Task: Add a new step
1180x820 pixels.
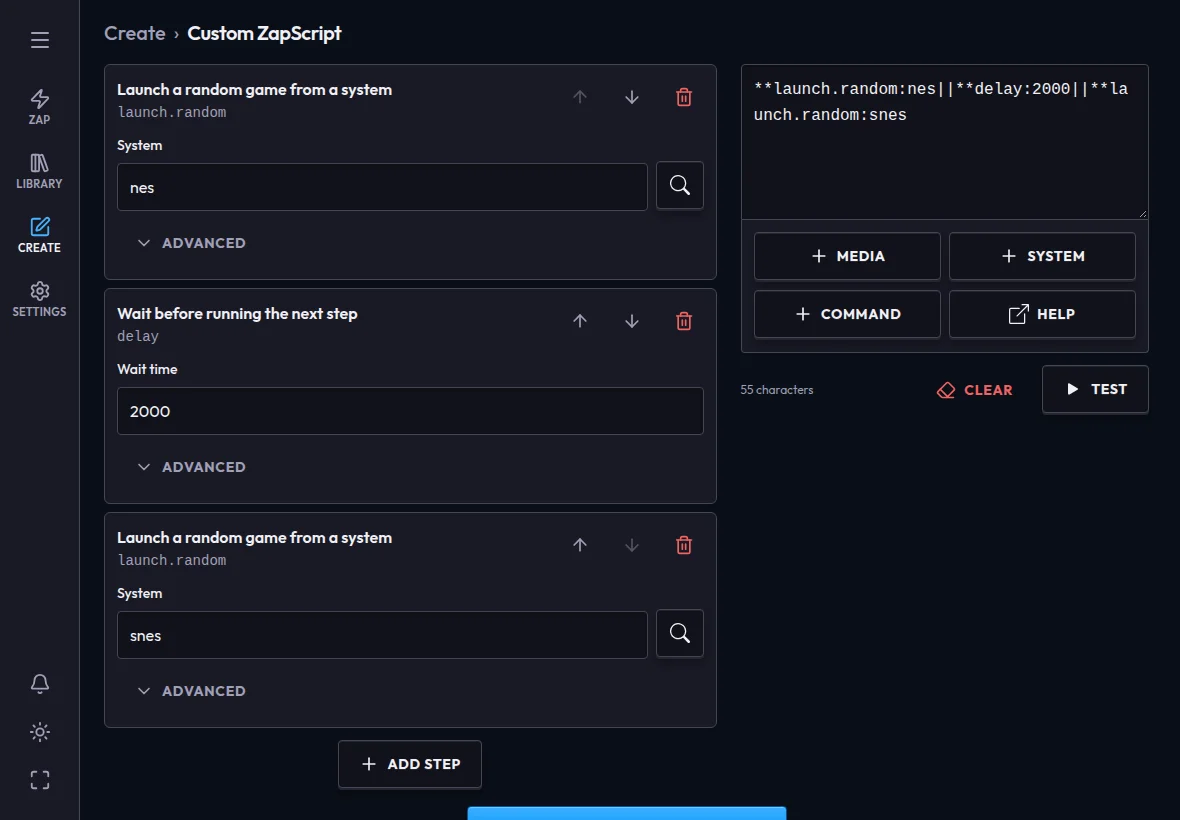Action: [x=410, y=764]
